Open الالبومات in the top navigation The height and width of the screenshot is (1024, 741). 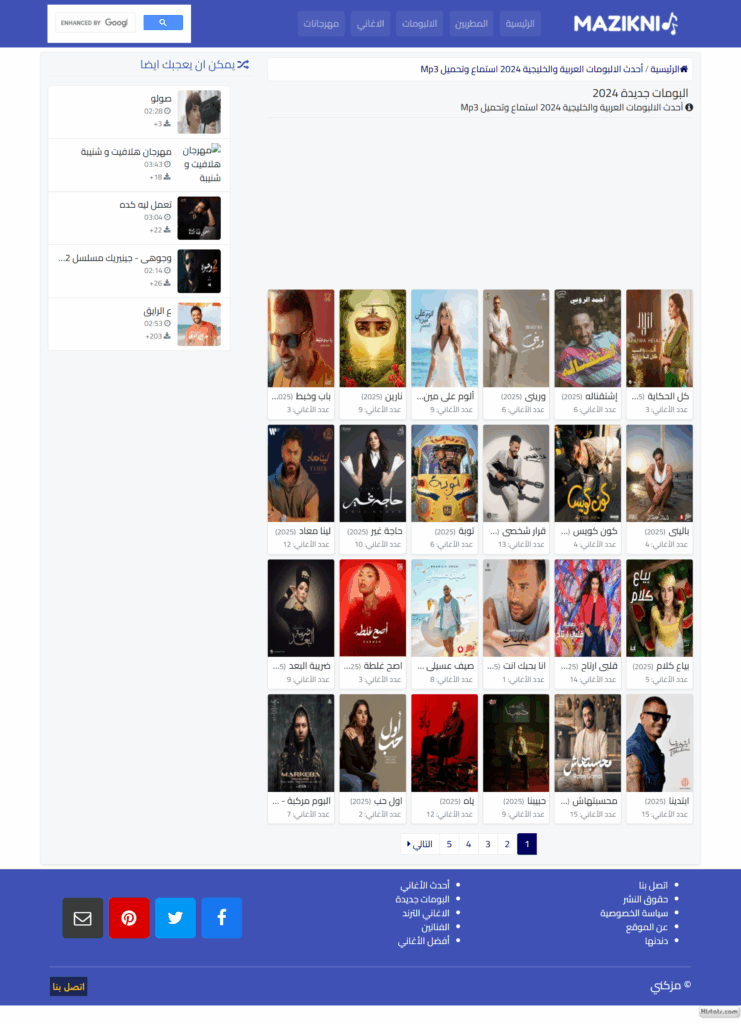pyautogui.click(x=419, y=24)
